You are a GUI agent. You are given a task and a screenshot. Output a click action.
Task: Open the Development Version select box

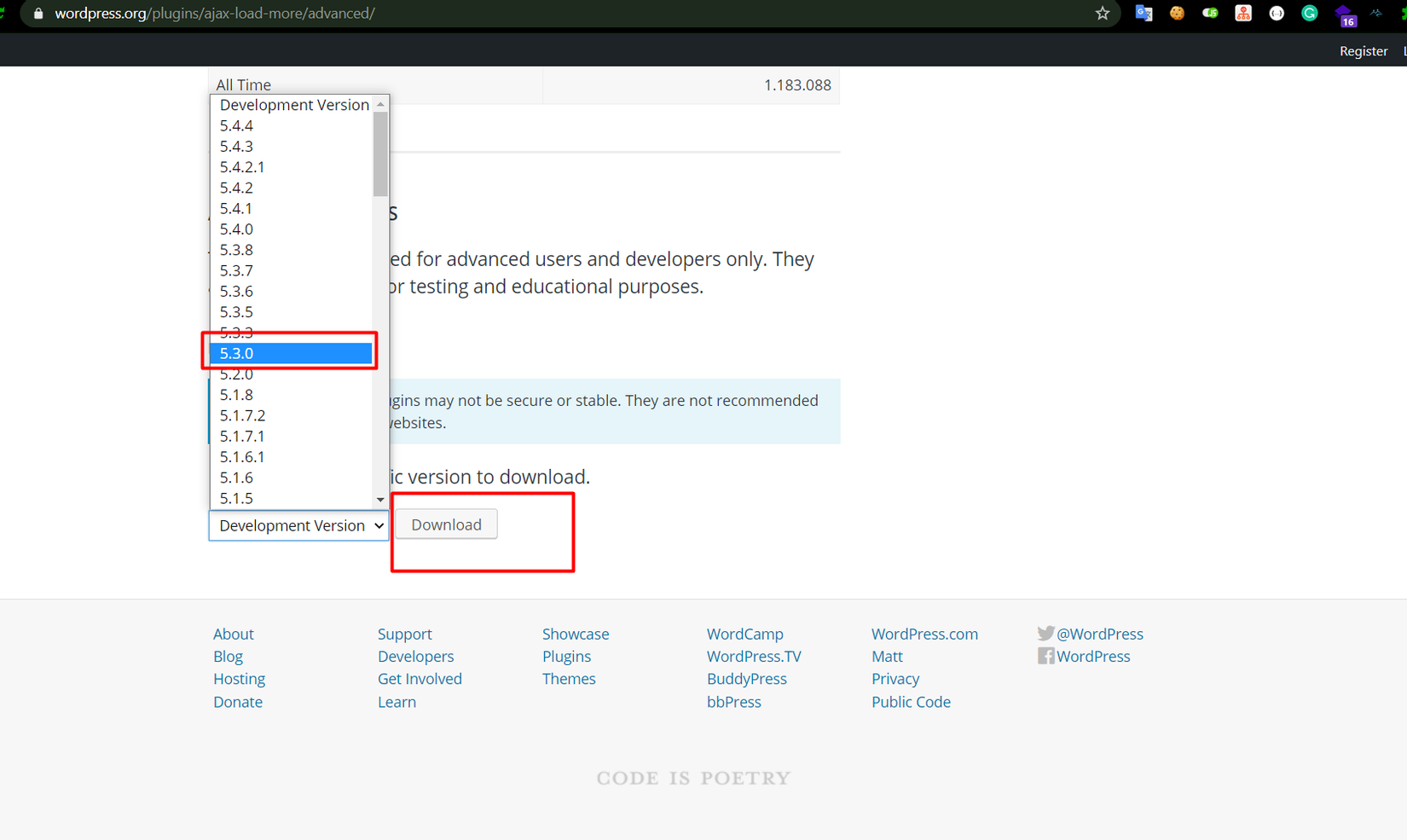(x=298, y=525)
